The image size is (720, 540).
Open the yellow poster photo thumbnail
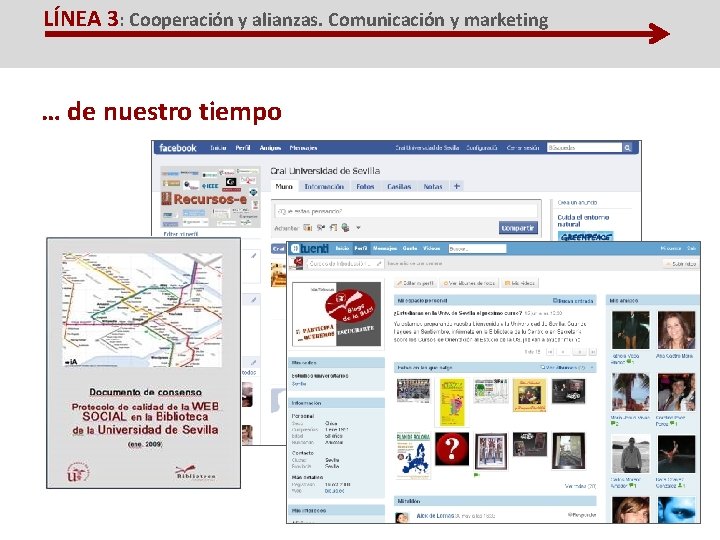pos(452,402)
